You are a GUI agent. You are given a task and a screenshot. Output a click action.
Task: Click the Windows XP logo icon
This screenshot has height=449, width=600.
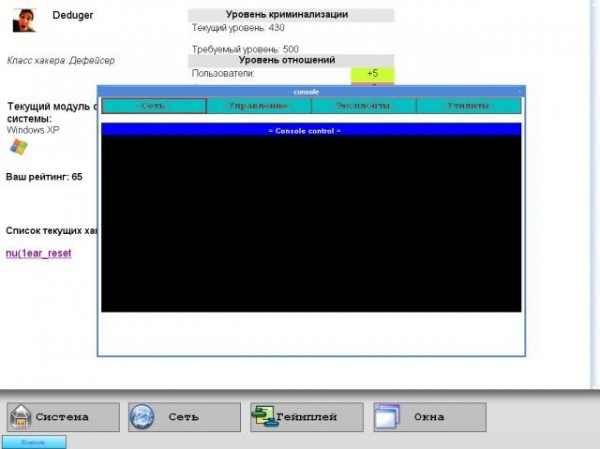tap(19, 147)
